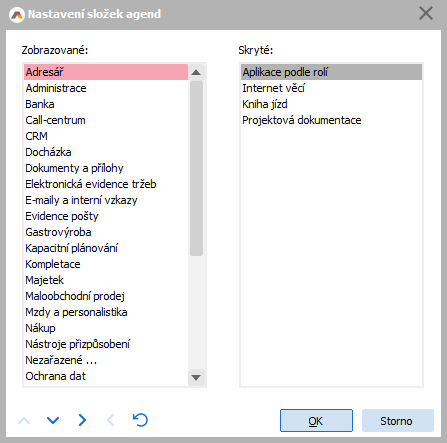Choose Projektová dokumentace hidden item

[331, 120]
